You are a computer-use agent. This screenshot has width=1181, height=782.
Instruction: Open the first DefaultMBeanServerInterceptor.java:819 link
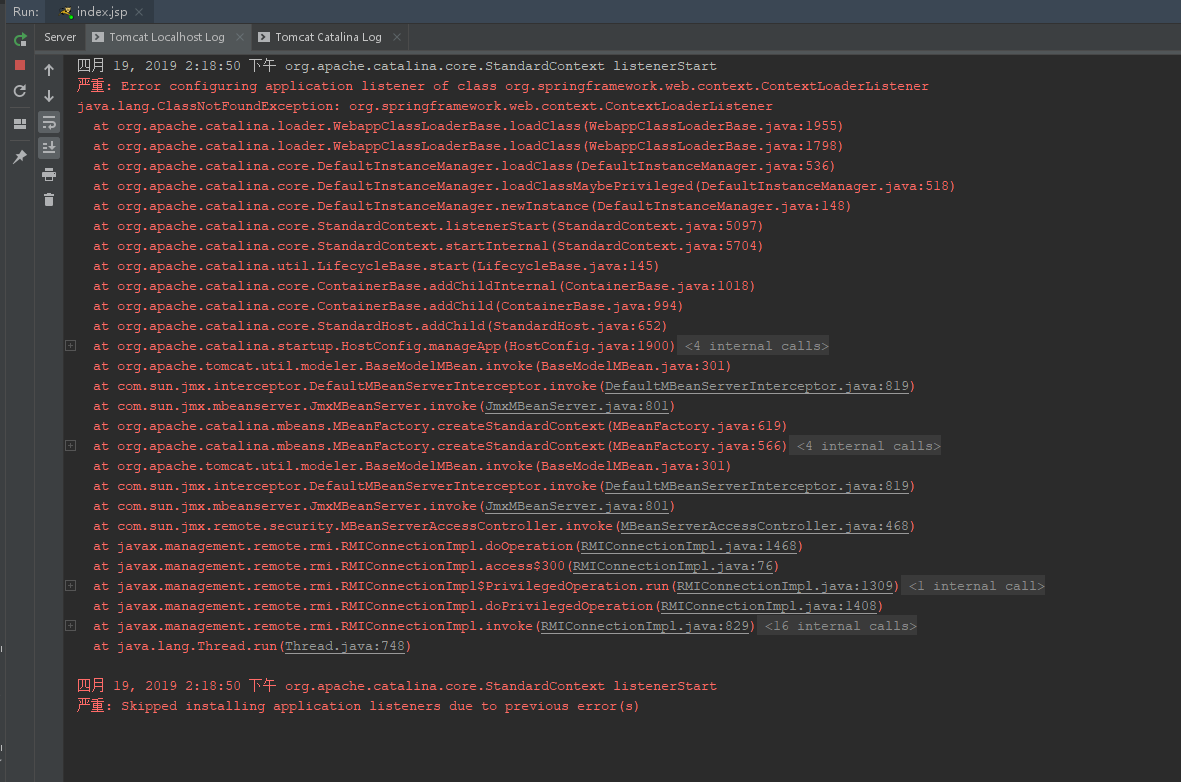[756, 386]
